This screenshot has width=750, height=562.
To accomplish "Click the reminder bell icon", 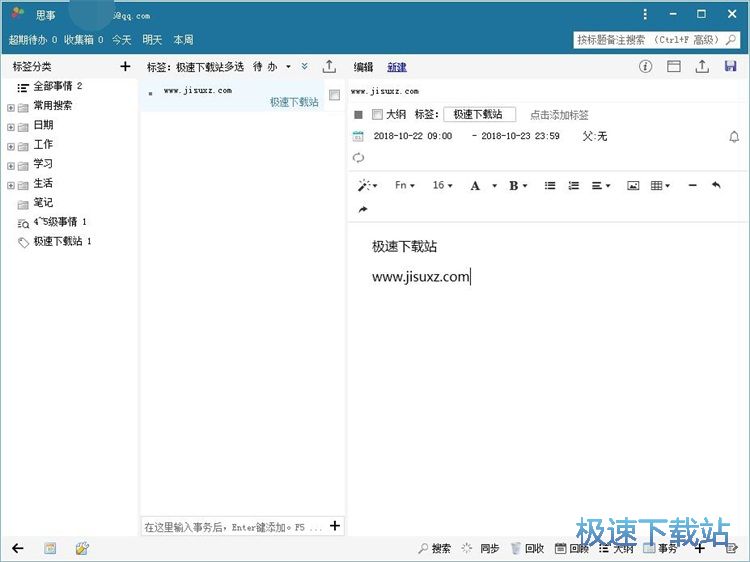I will pos(734,137).
